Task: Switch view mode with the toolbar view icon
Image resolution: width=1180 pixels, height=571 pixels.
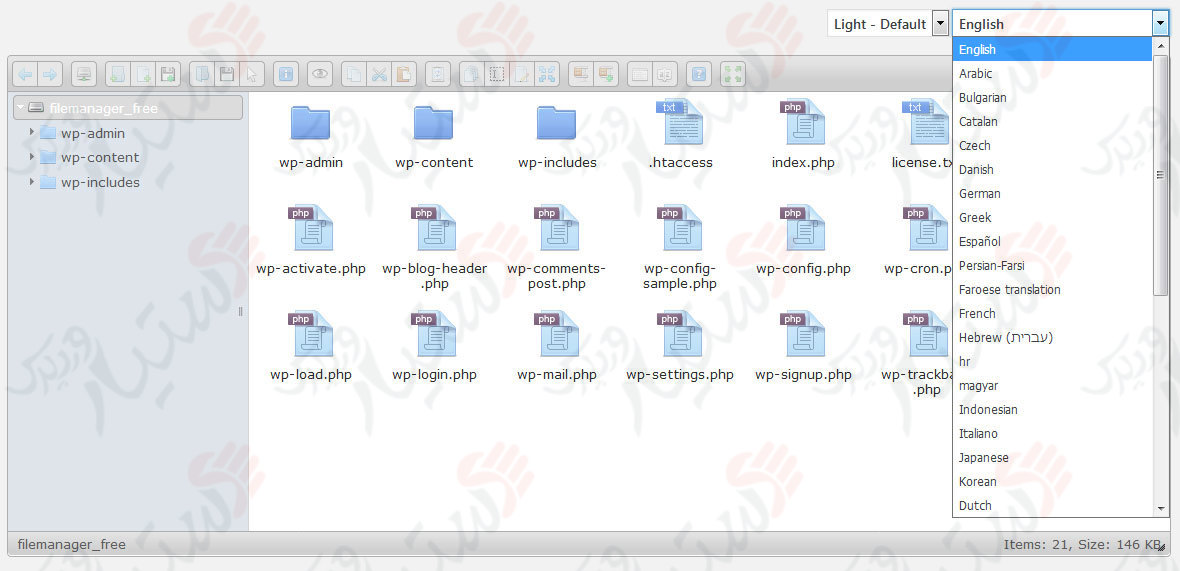Action: point(640,74)
